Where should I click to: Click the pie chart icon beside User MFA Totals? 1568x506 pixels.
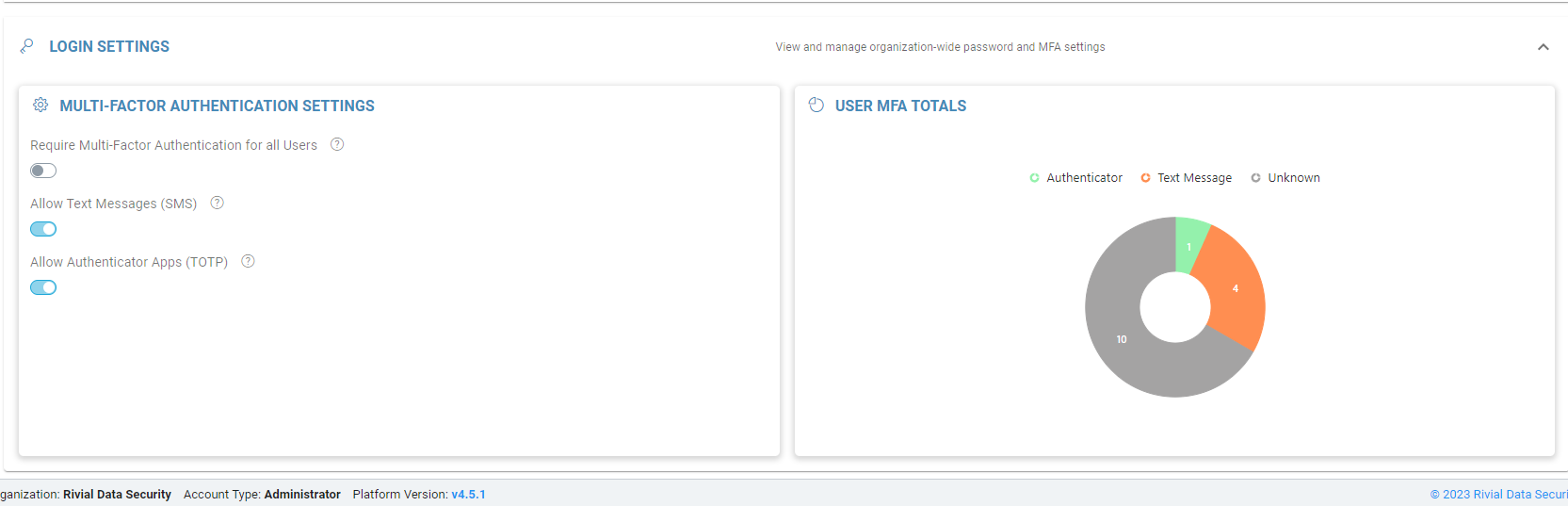click(x=816, y=106)
